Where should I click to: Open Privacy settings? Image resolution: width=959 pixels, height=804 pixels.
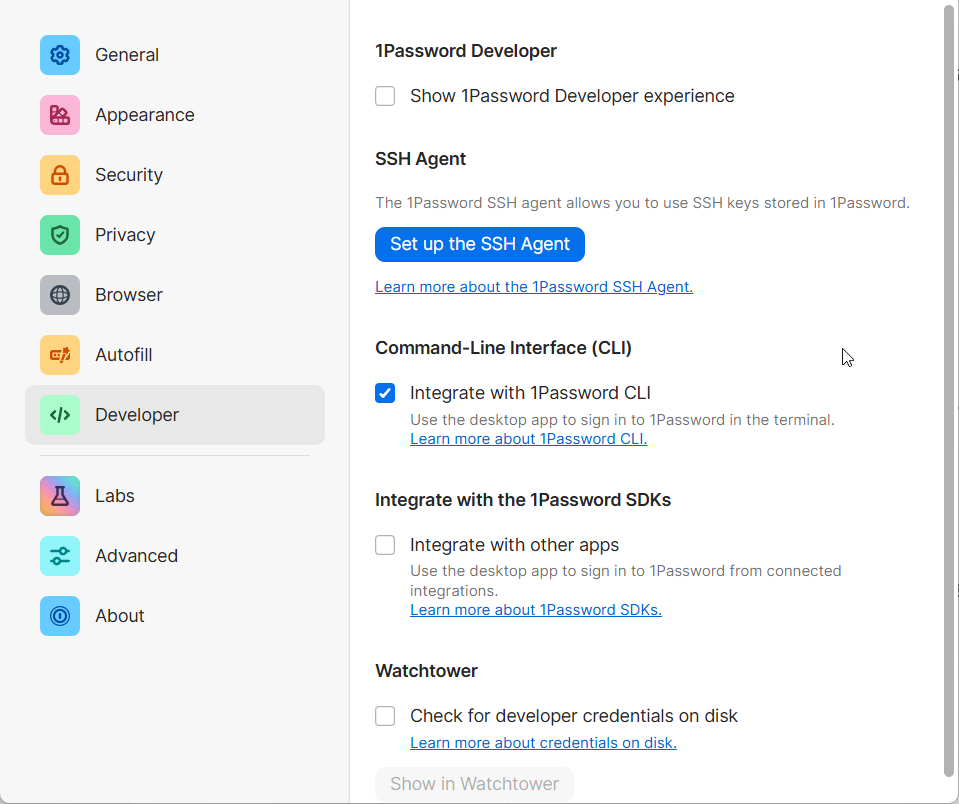coord(175,235)
